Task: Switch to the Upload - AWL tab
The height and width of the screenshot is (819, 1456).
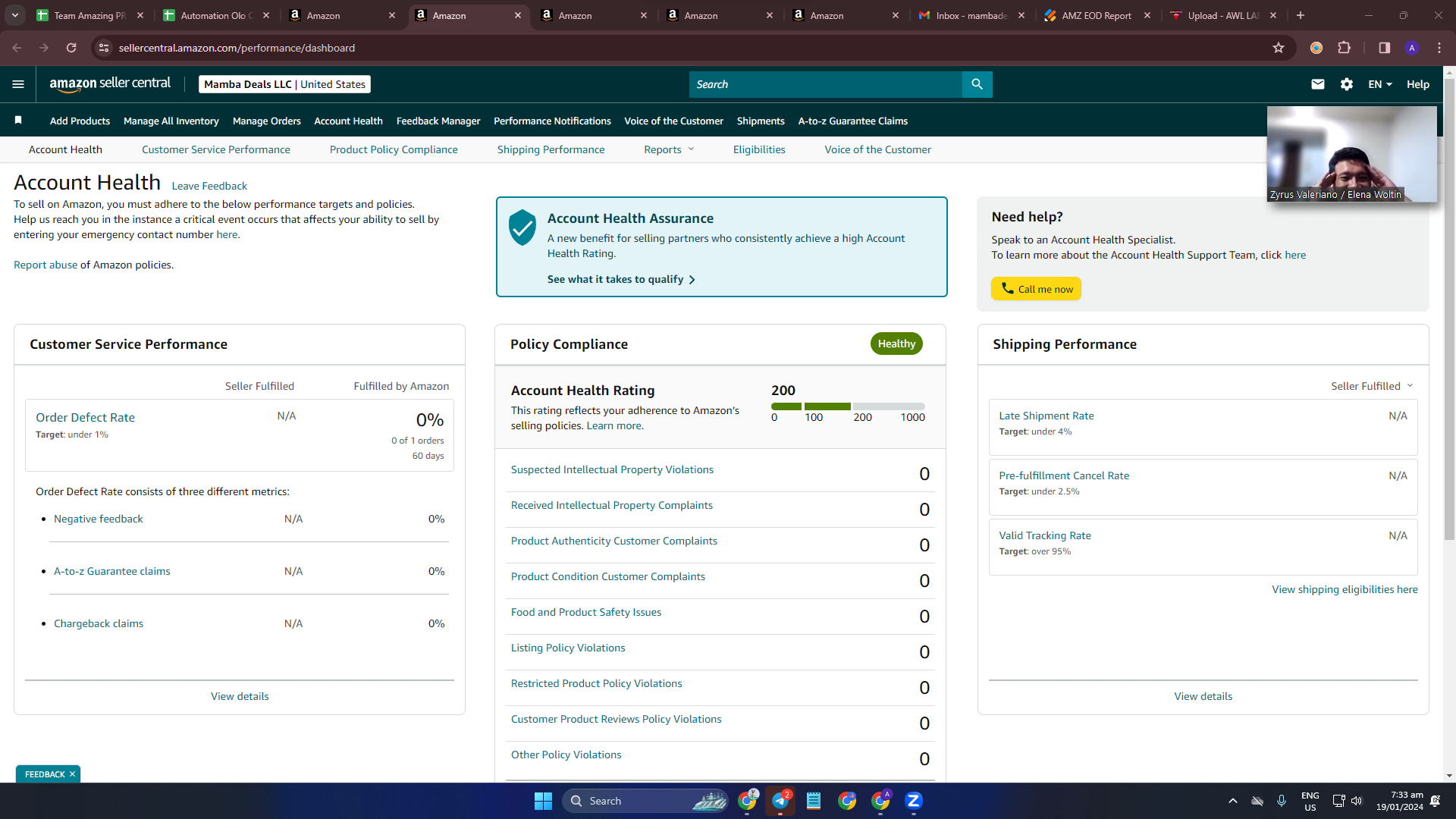Action: pyautogui.click(x=1223, y=15)
